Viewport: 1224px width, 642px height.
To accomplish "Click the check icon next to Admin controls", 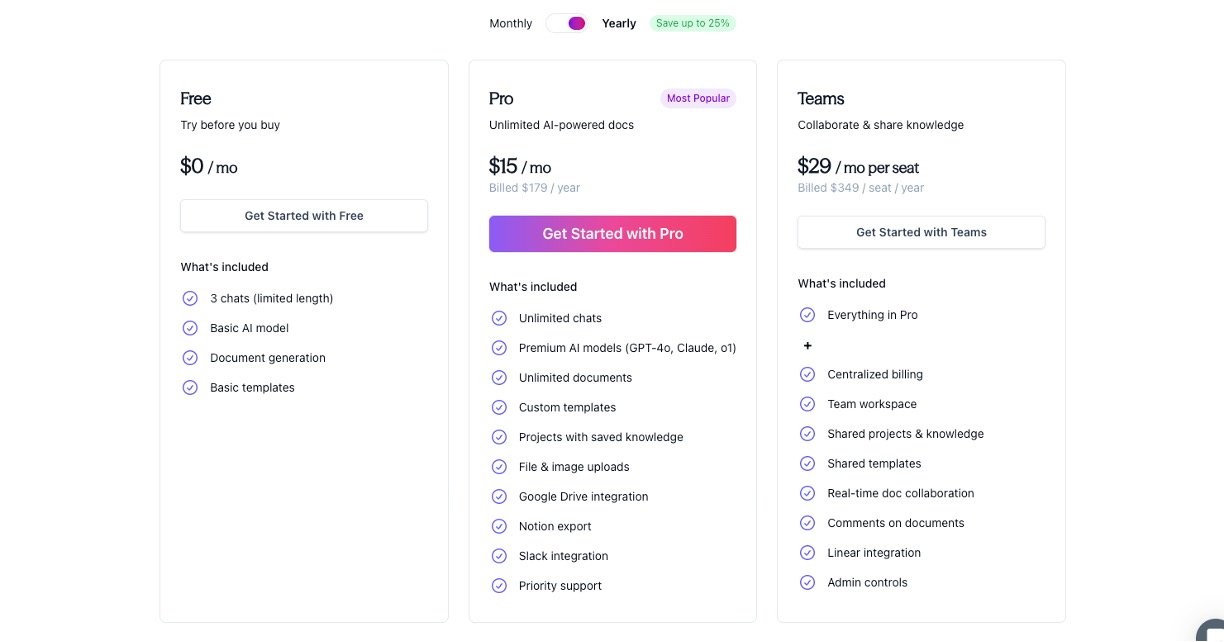I will 808,582.
